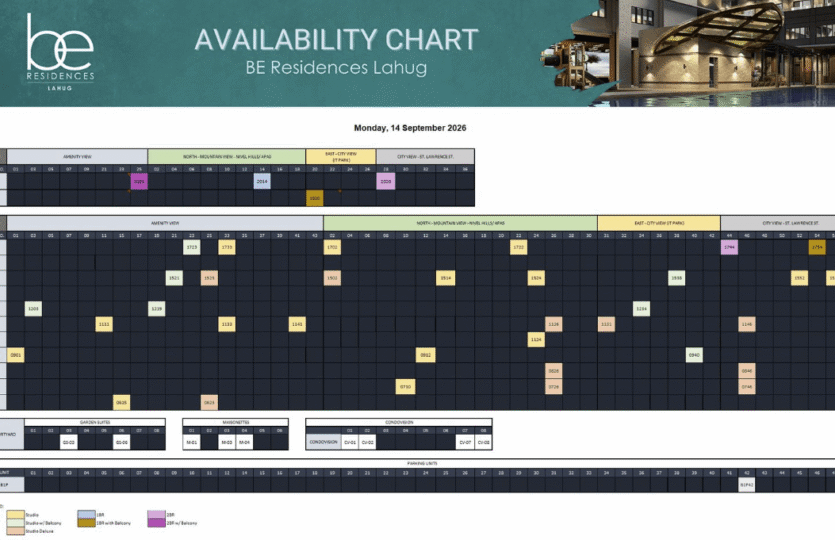The image size is (835, 540).
Task: Click available unit 1502
Action: [332, 278]
